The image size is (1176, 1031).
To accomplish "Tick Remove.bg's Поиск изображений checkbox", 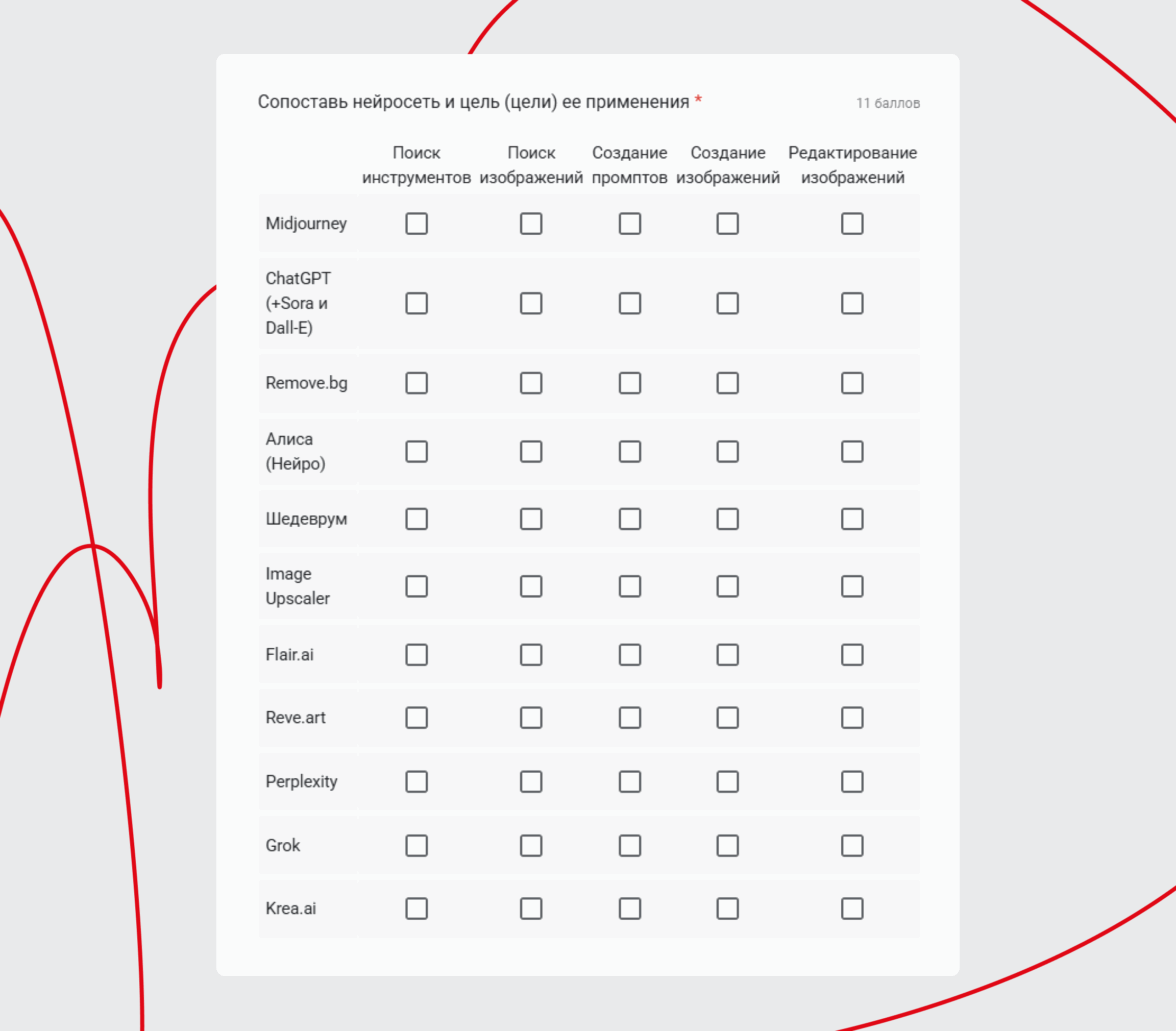I will 531,383.
